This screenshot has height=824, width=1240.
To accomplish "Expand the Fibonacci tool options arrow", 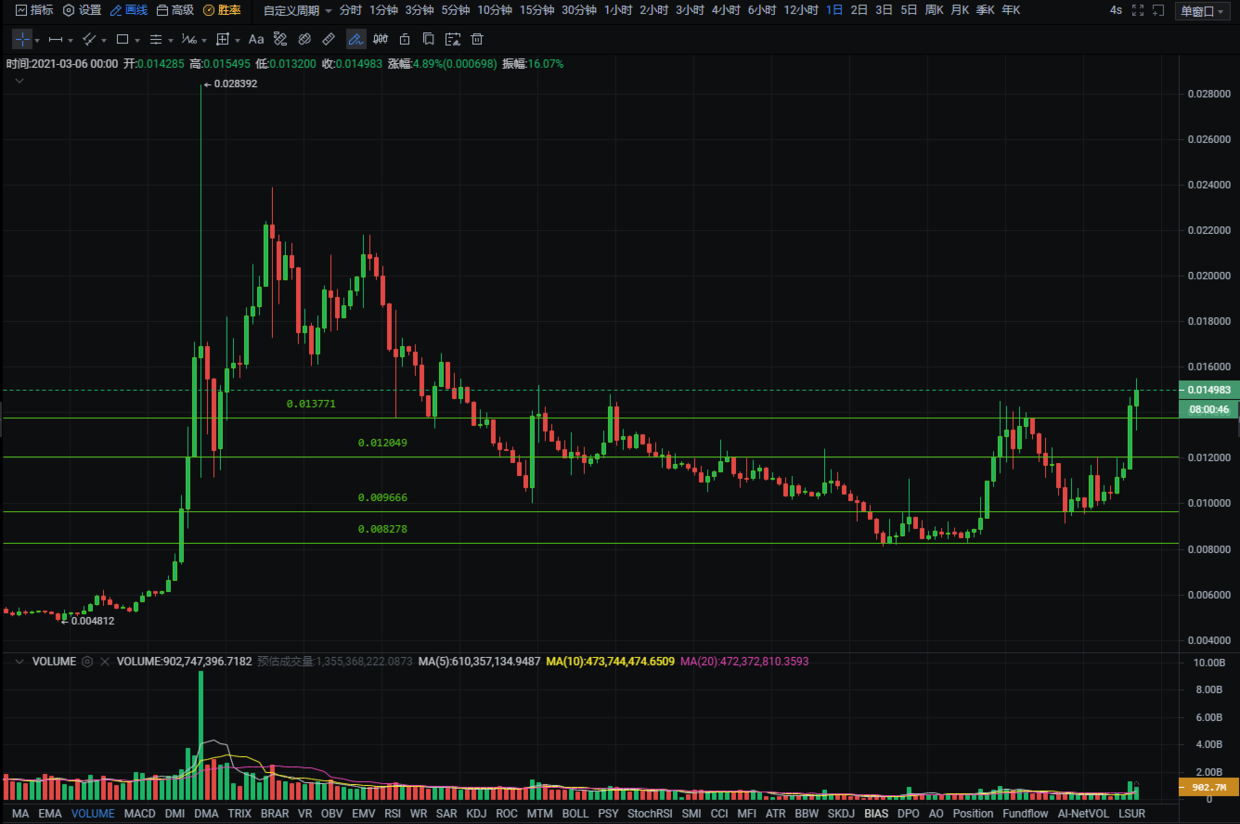I will click(169, 40).
